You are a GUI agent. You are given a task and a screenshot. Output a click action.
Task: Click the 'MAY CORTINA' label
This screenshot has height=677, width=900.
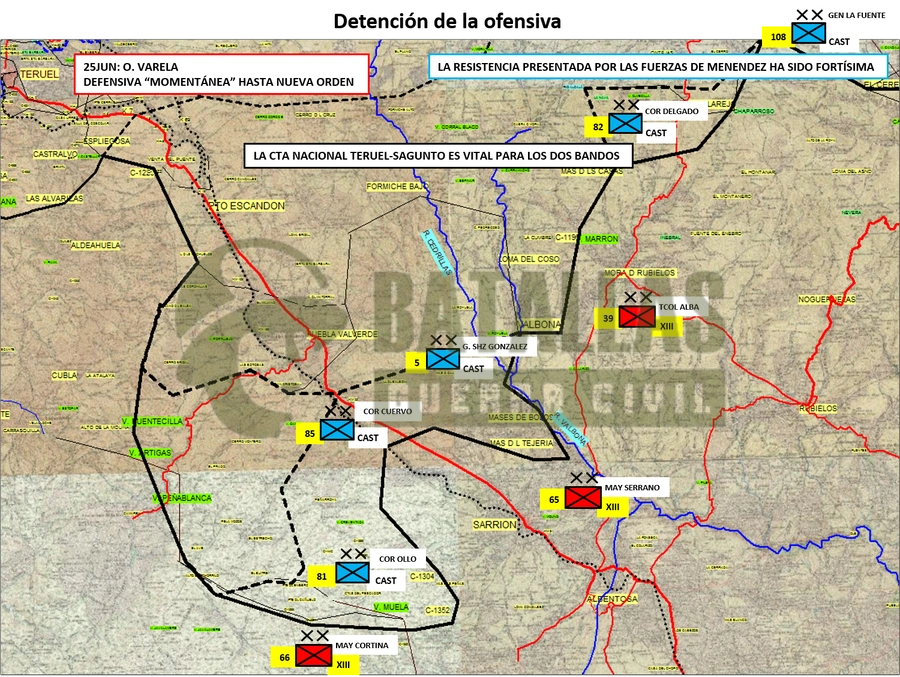coord(362,645)
